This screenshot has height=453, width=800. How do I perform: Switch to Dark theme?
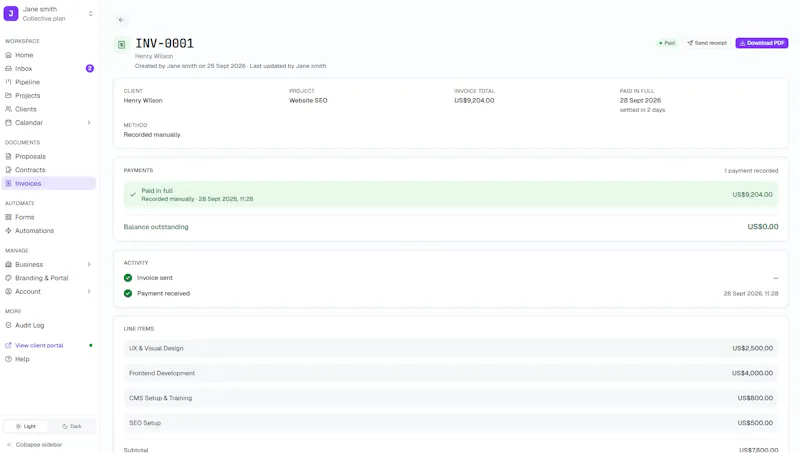(x=72, y=426)
